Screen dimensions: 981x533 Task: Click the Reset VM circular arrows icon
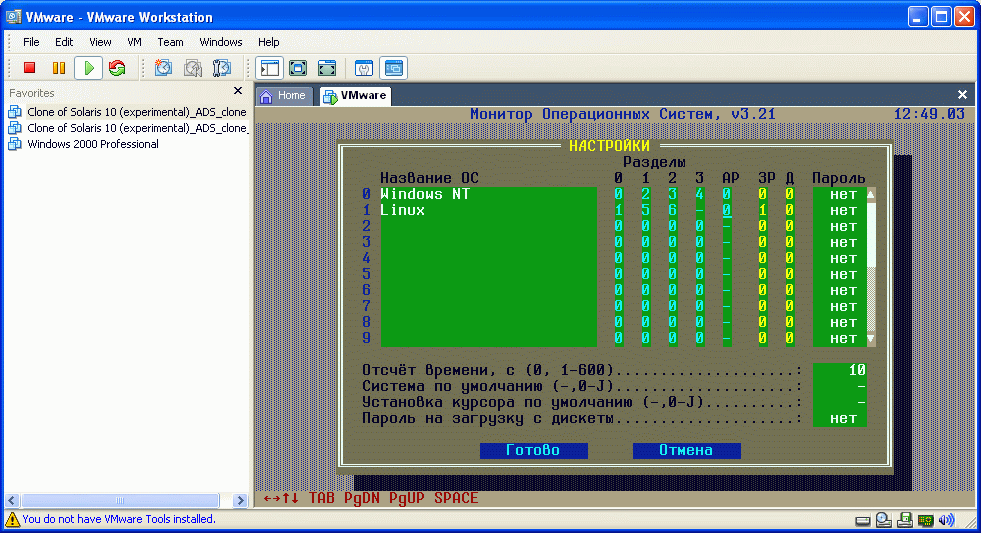point(117,68)
